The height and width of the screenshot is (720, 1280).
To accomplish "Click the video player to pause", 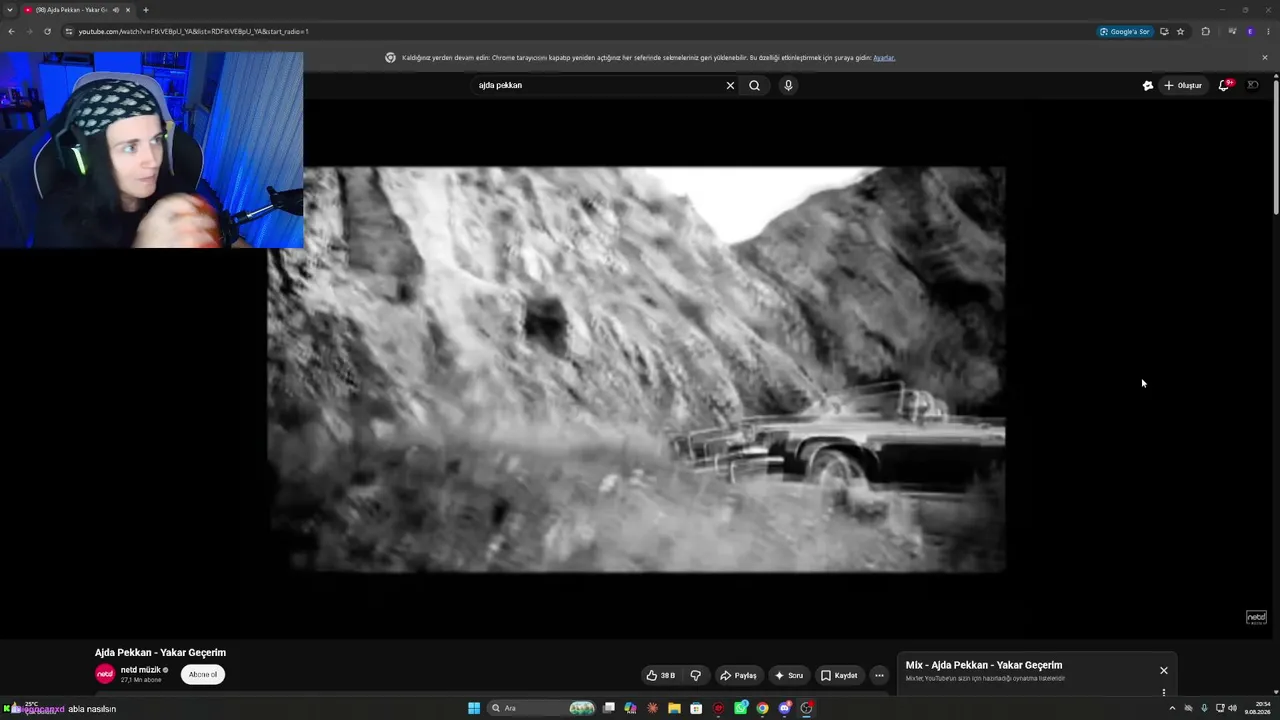I will [x=636, y=370].
